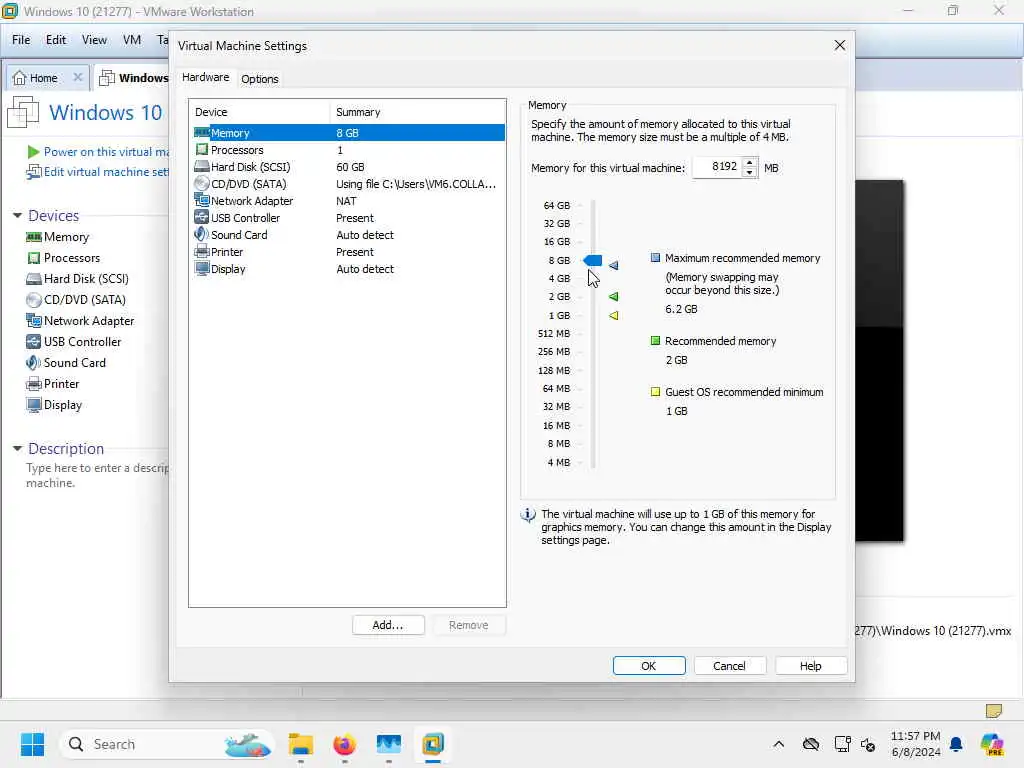Click the Summary column header
Screen dimensions: 1024x768
point(417,112)
